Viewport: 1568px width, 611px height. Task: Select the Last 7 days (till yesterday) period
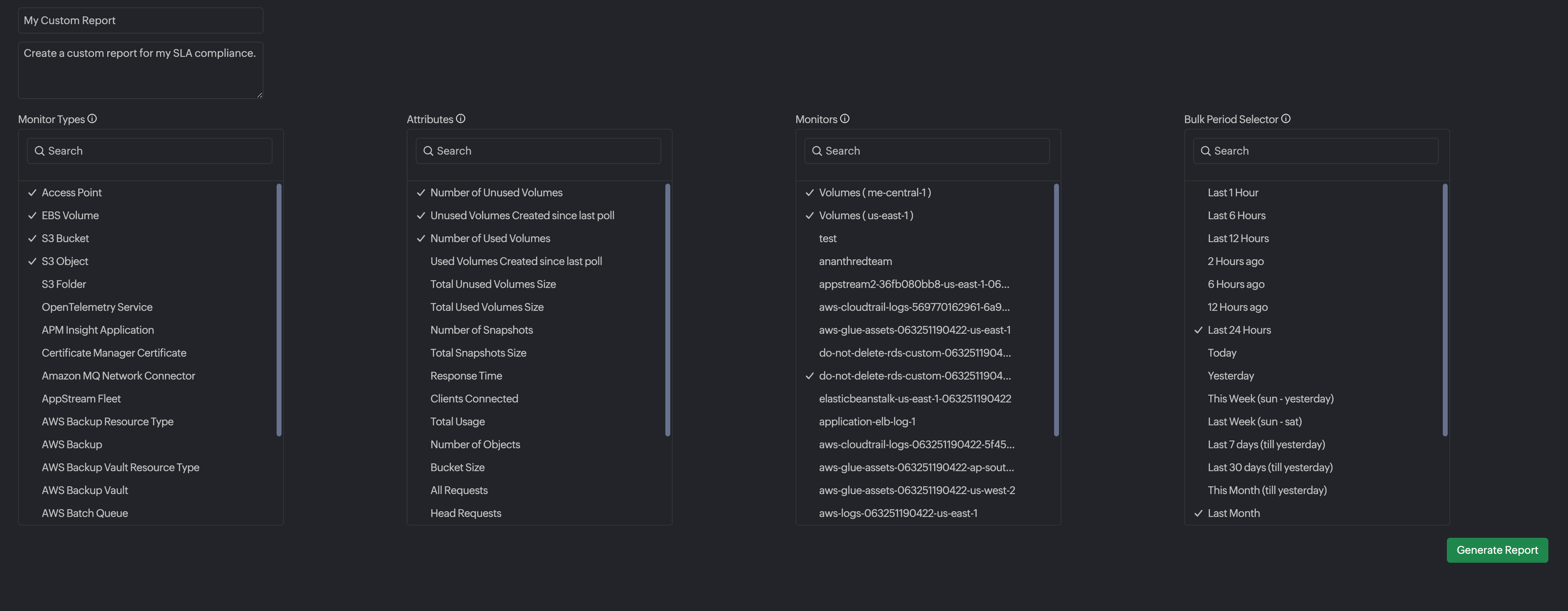(x=1266, y=444)
